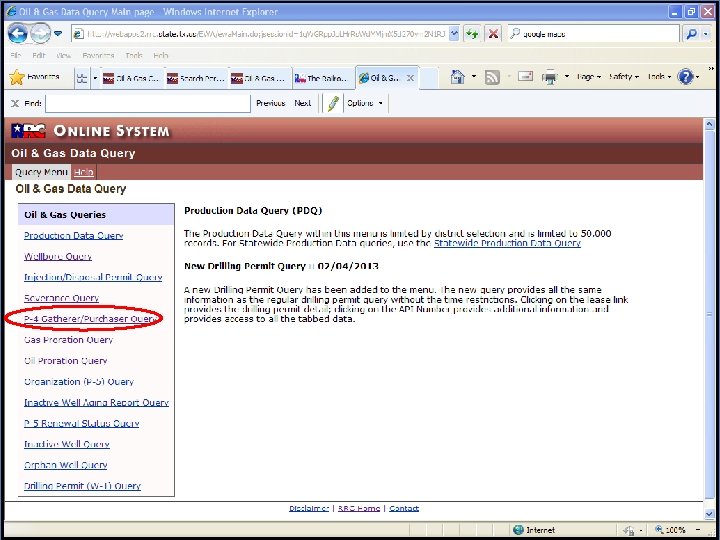Click the page's vertical scrollbar down arrow

pos(709,513)
